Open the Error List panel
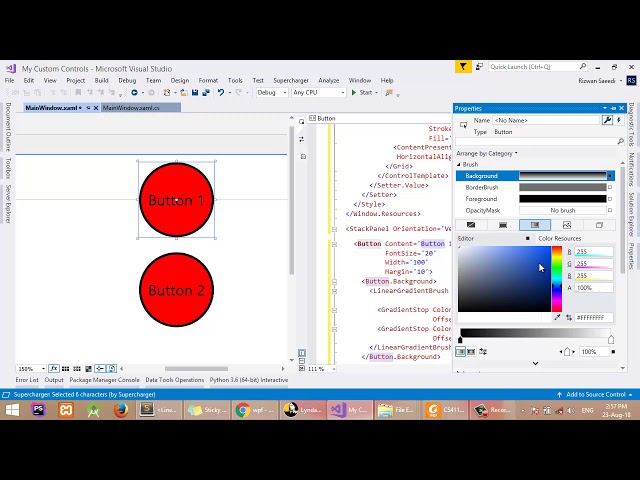This screenshot has height=480, width=640. pos(27,380)
